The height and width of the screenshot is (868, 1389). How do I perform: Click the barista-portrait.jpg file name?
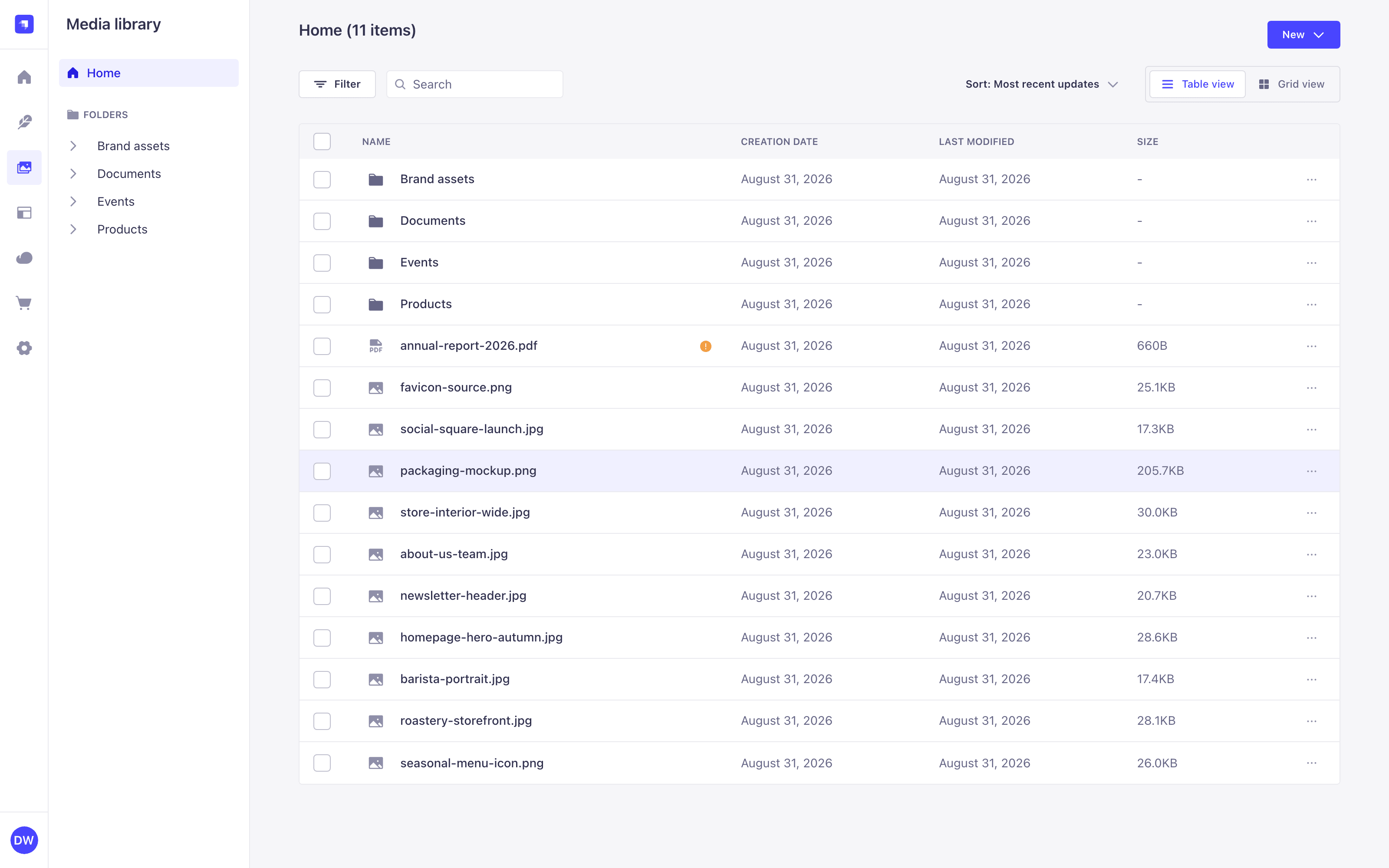(x=454, y=679)
